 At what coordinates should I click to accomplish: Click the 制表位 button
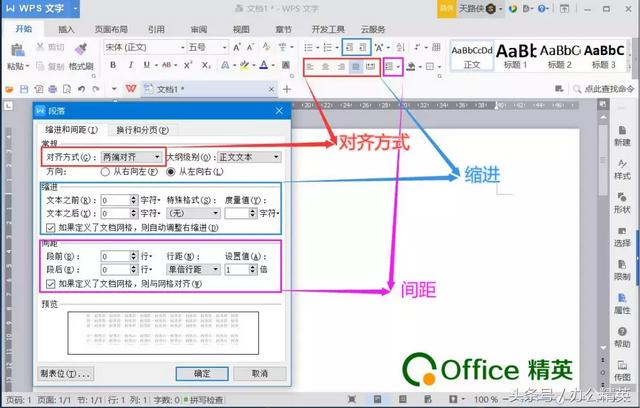click(x=65, y=373)
